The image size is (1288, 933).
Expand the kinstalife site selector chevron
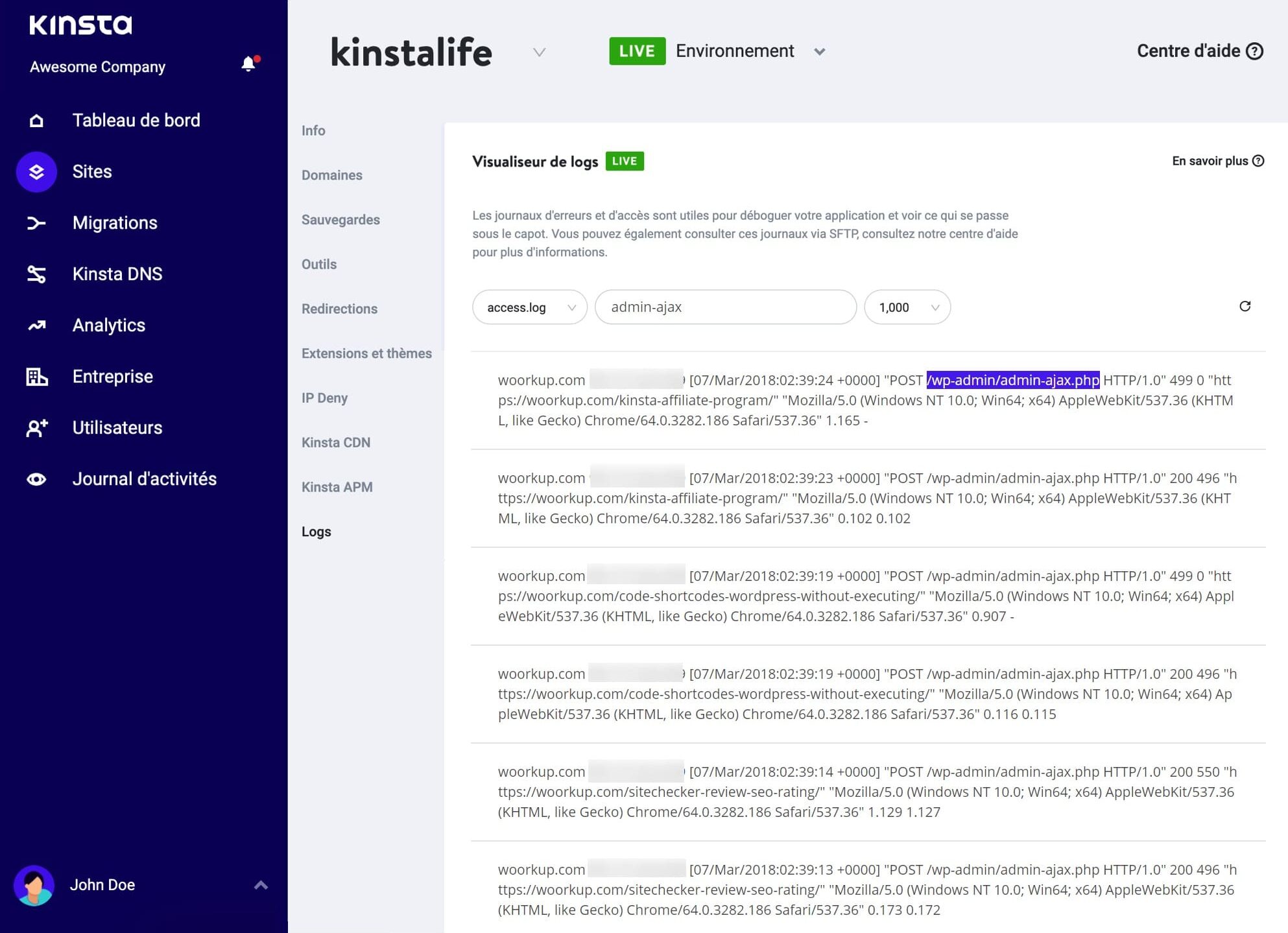tap(539, 52)
